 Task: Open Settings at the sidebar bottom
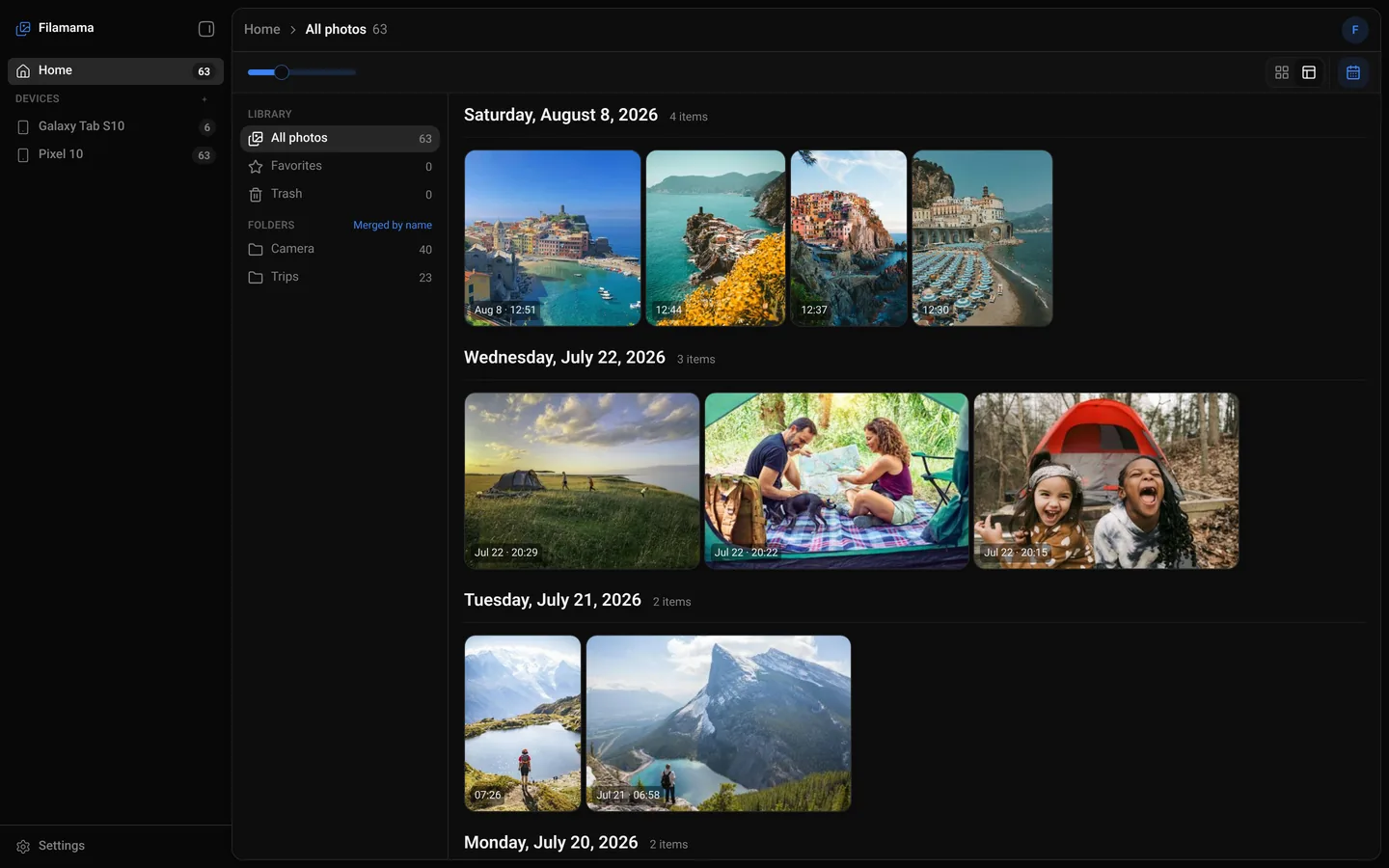tap(116, 846)
